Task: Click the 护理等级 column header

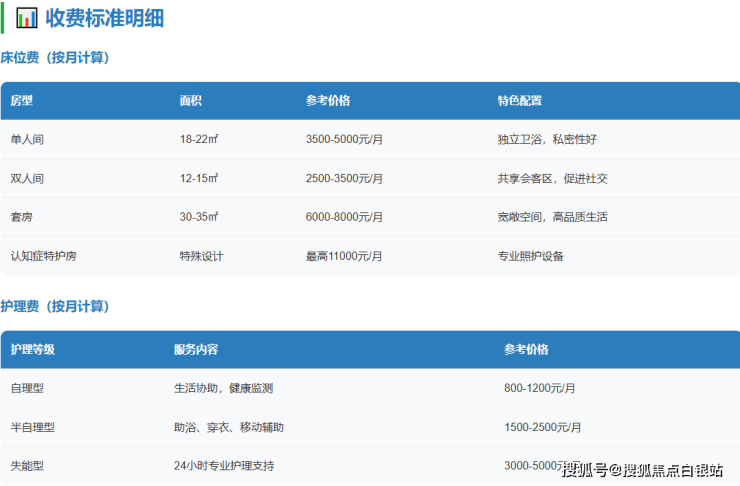Action: [x=32, y=350]
